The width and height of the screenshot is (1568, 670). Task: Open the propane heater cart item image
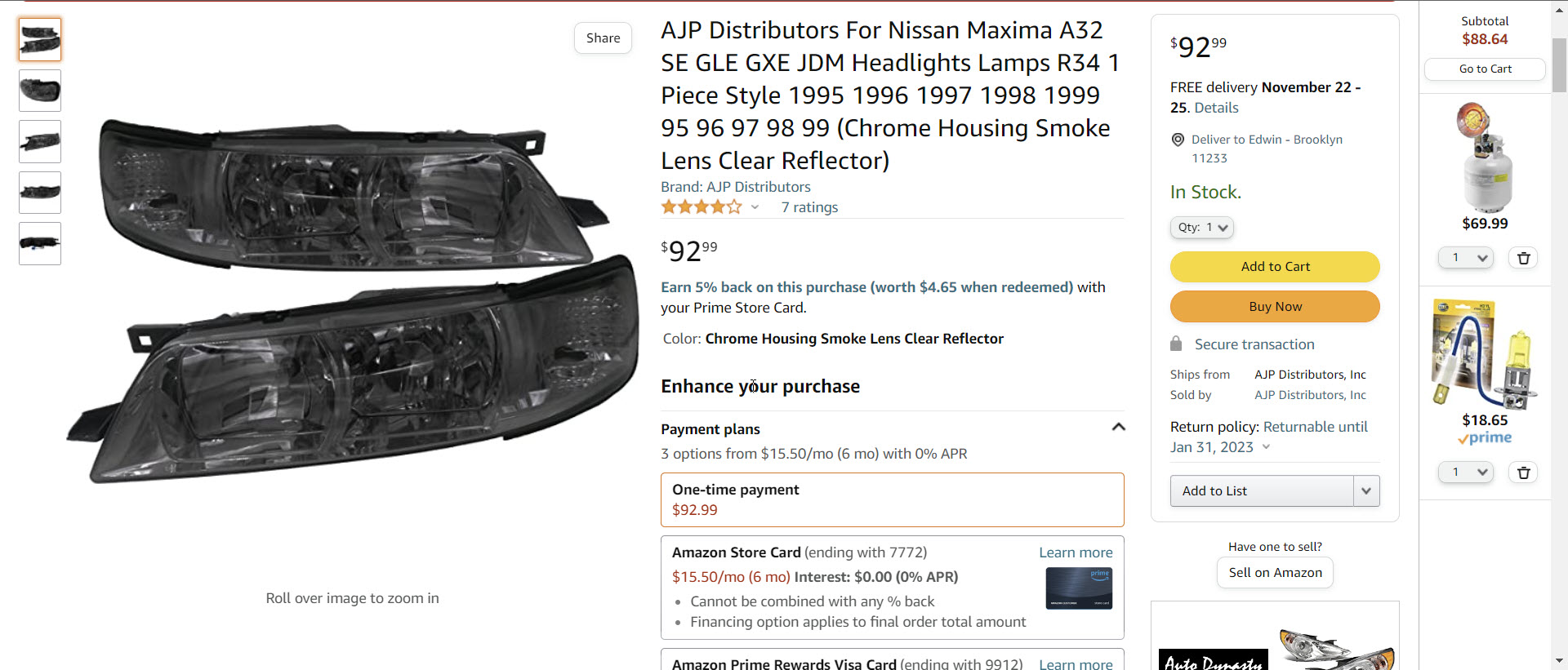1485,158
